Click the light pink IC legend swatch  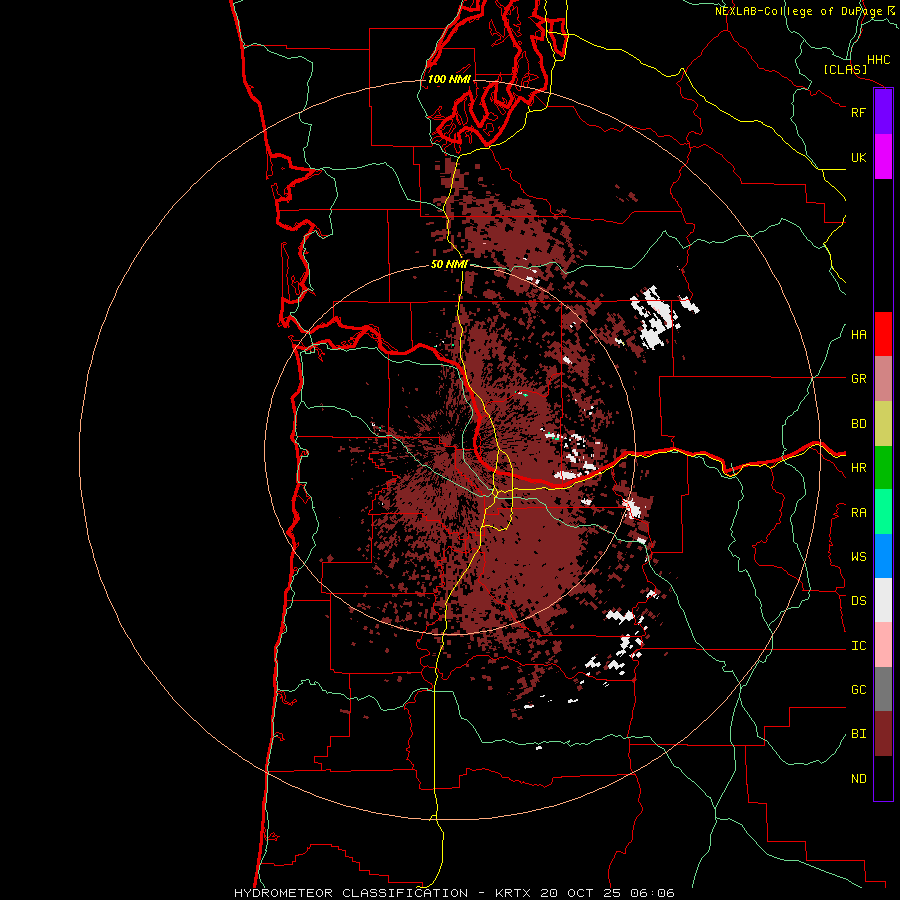tap(883, 645)
